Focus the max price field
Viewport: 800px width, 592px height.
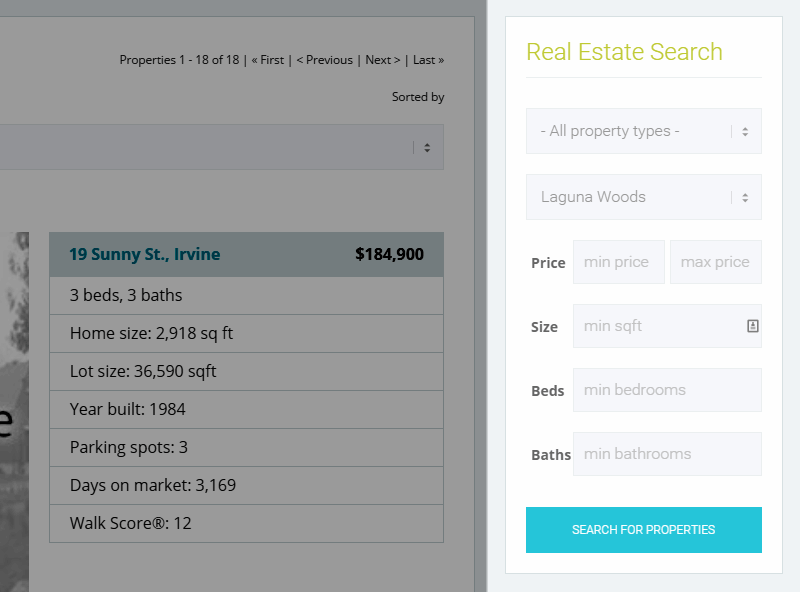click(715, 262)
